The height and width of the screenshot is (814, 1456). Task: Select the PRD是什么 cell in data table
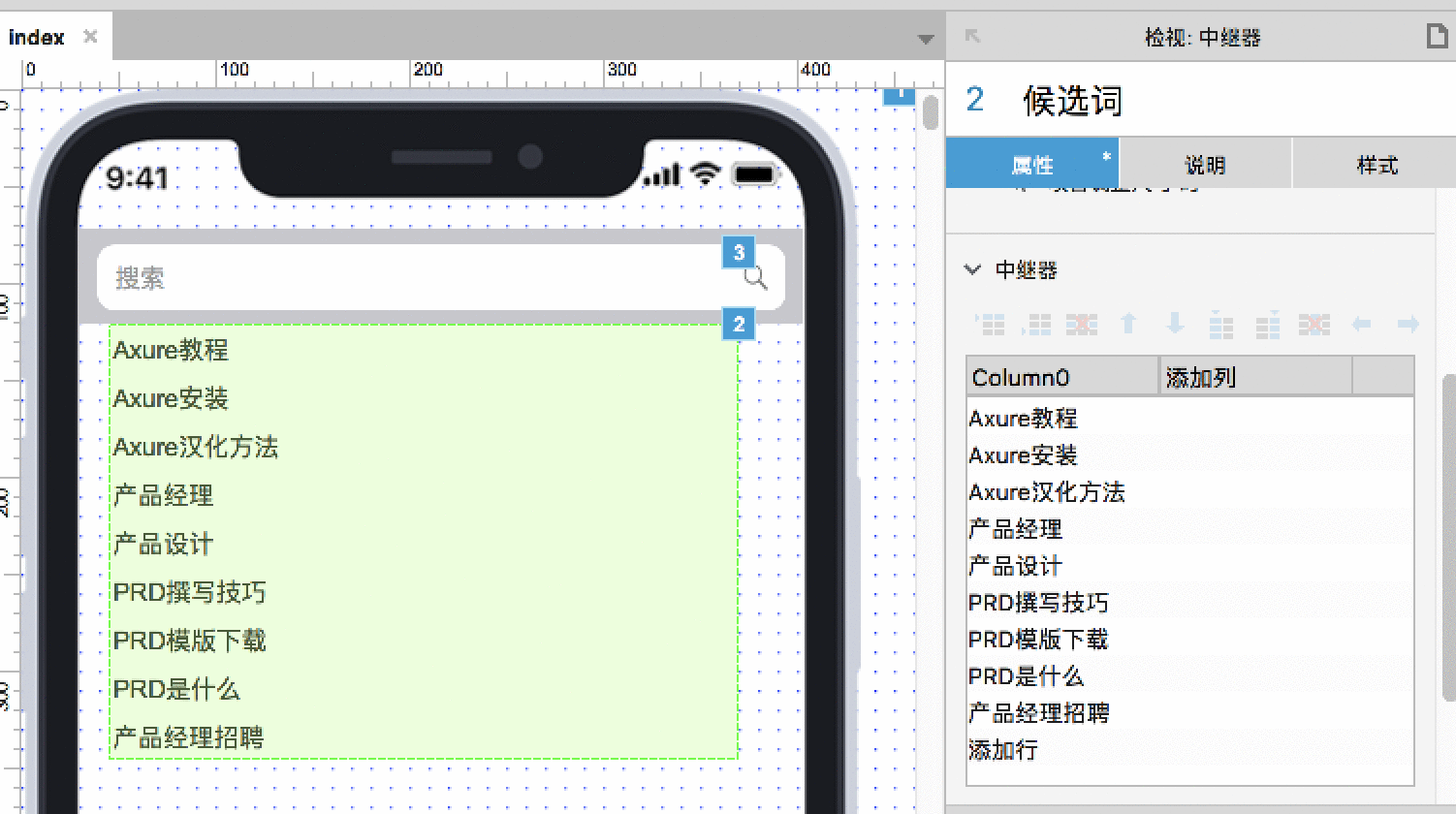click(1062, 676)
